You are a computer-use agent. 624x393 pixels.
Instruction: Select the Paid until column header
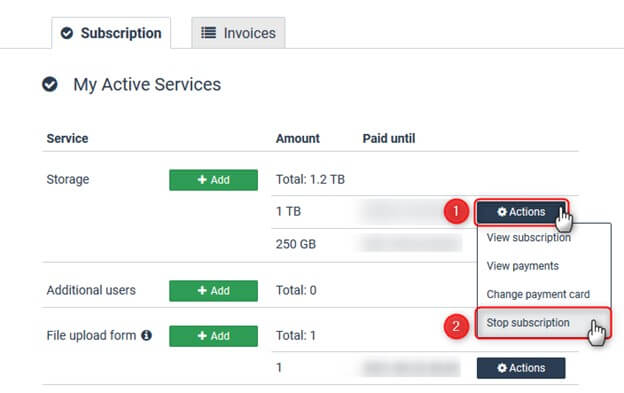point(389,138)
